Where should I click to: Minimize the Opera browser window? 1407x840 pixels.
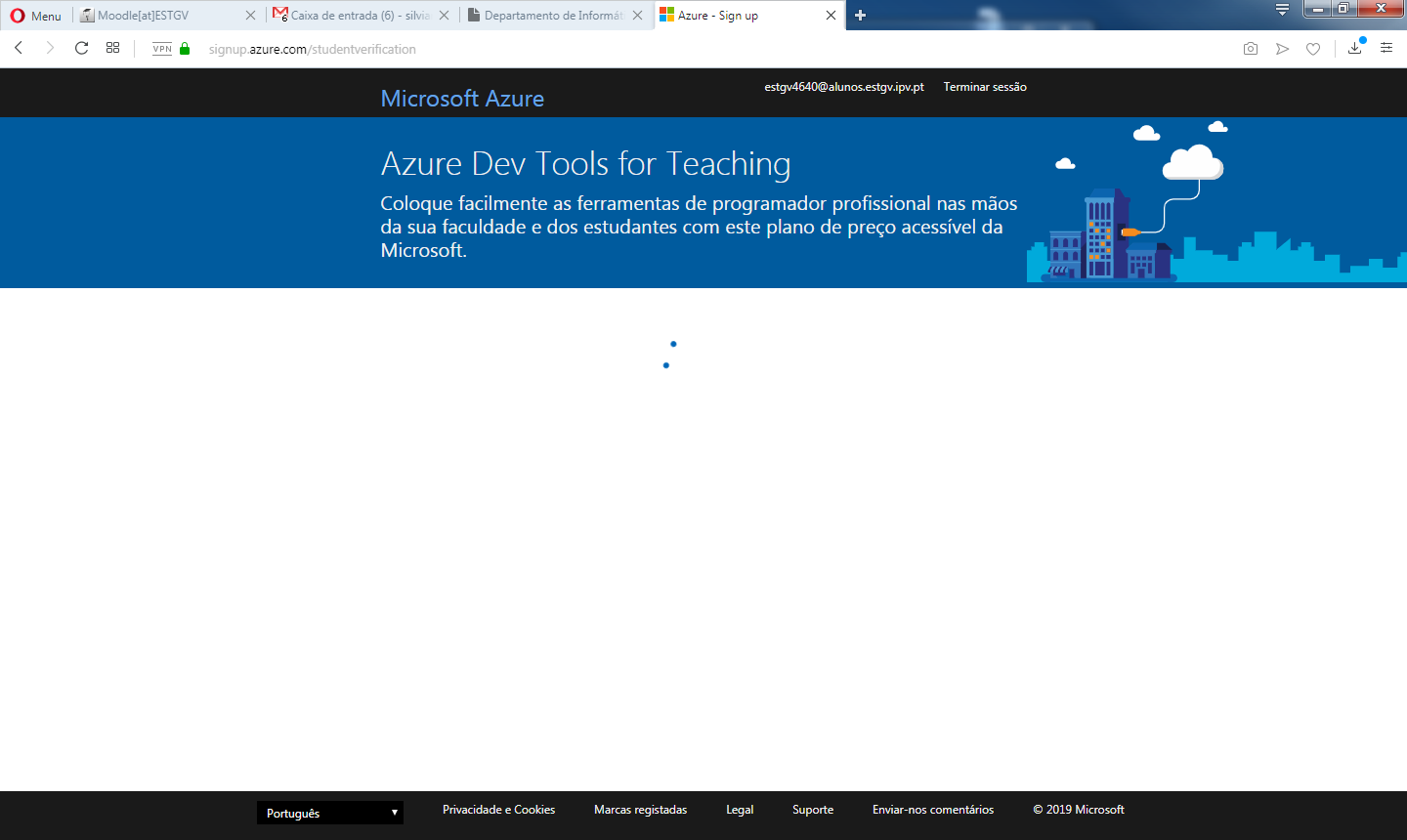click(1317, 9)
